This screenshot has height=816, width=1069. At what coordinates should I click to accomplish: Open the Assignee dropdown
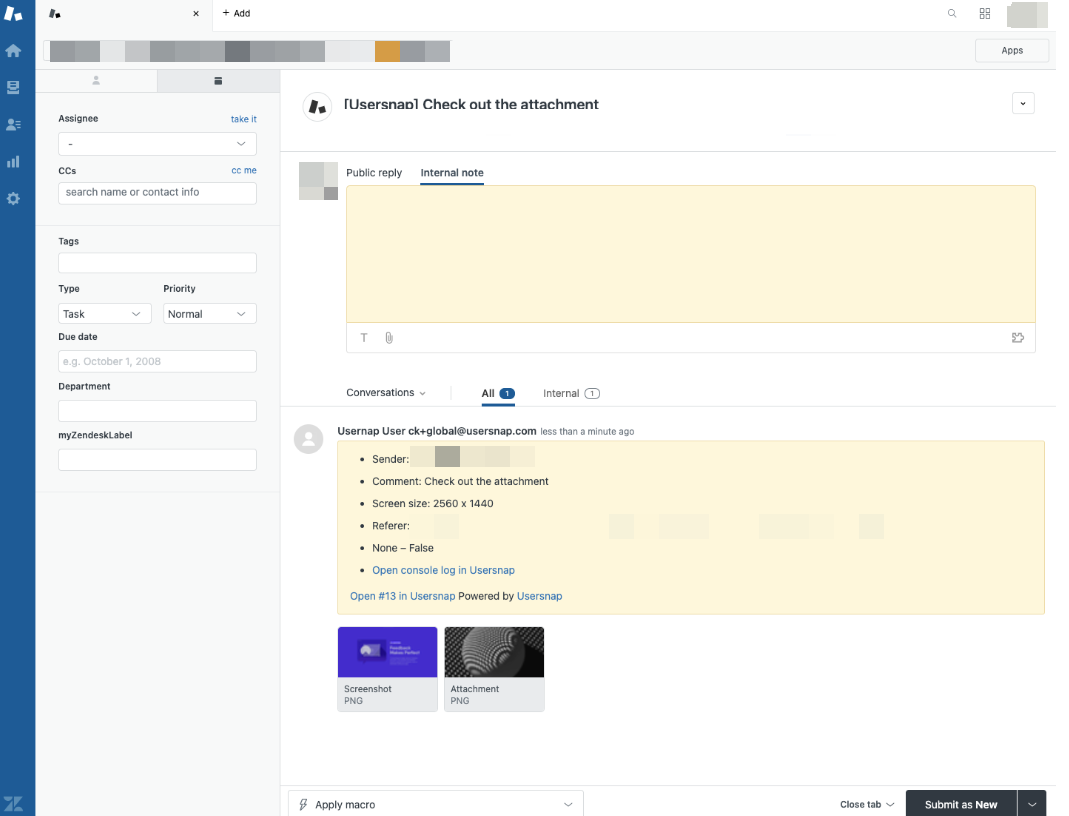pyautogui.click(x=157, y=144)
